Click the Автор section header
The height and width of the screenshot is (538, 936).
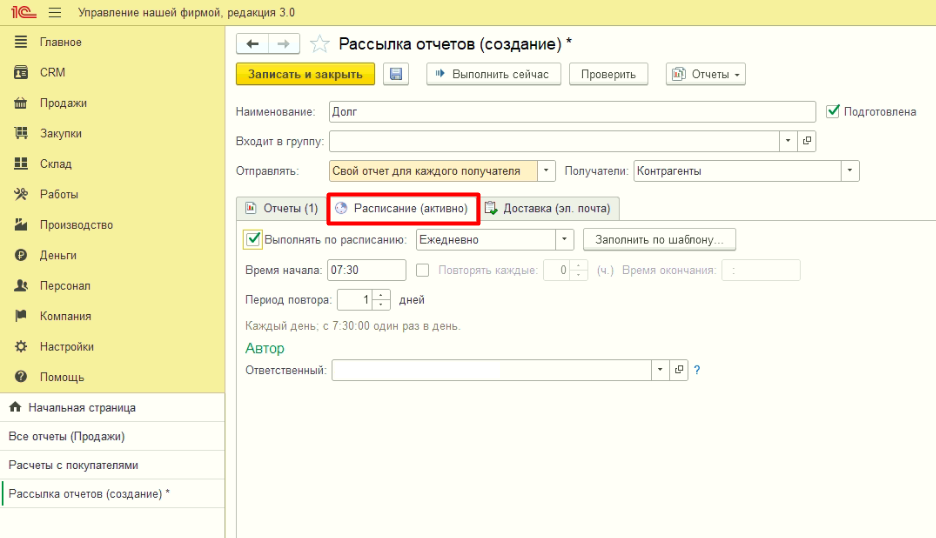pos(264,348)
